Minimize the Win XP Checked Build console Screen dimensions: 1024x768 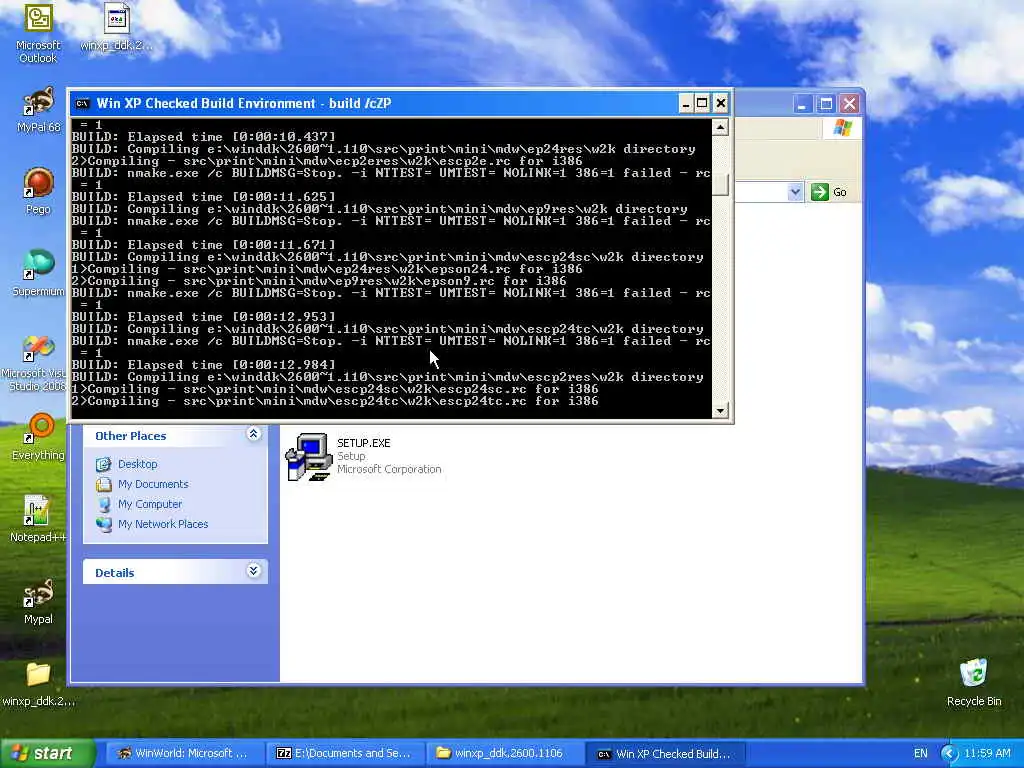pyautogui.click(x=686, y=103)
